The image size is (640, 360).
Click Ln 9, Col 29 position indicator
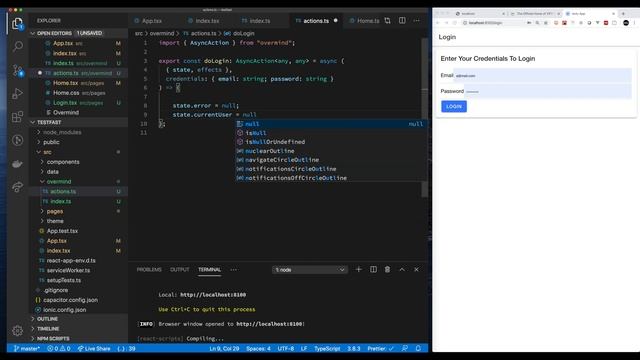(224, 349)
